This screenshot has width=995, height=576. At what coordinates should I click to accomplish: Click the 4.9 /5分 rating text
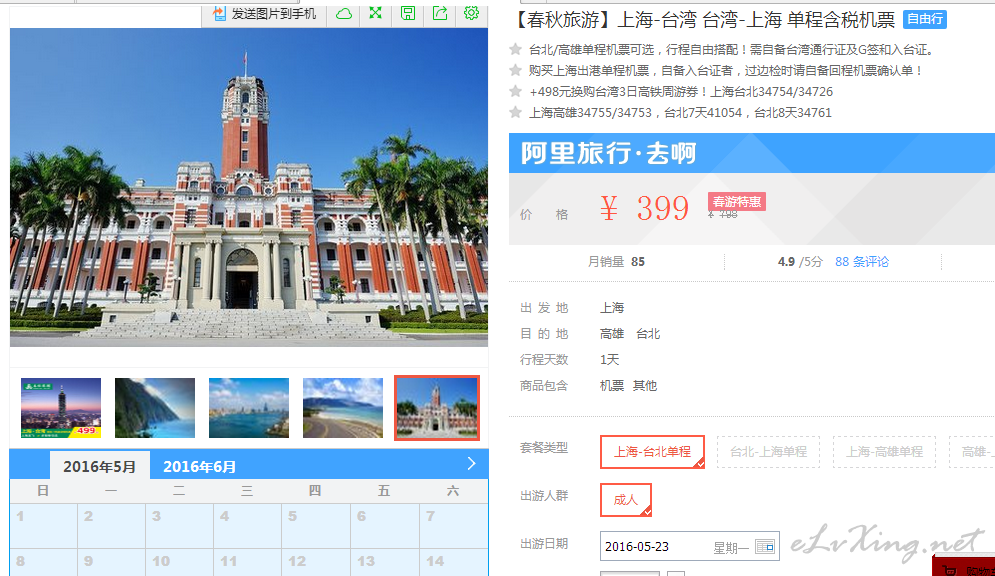point(800,262)
